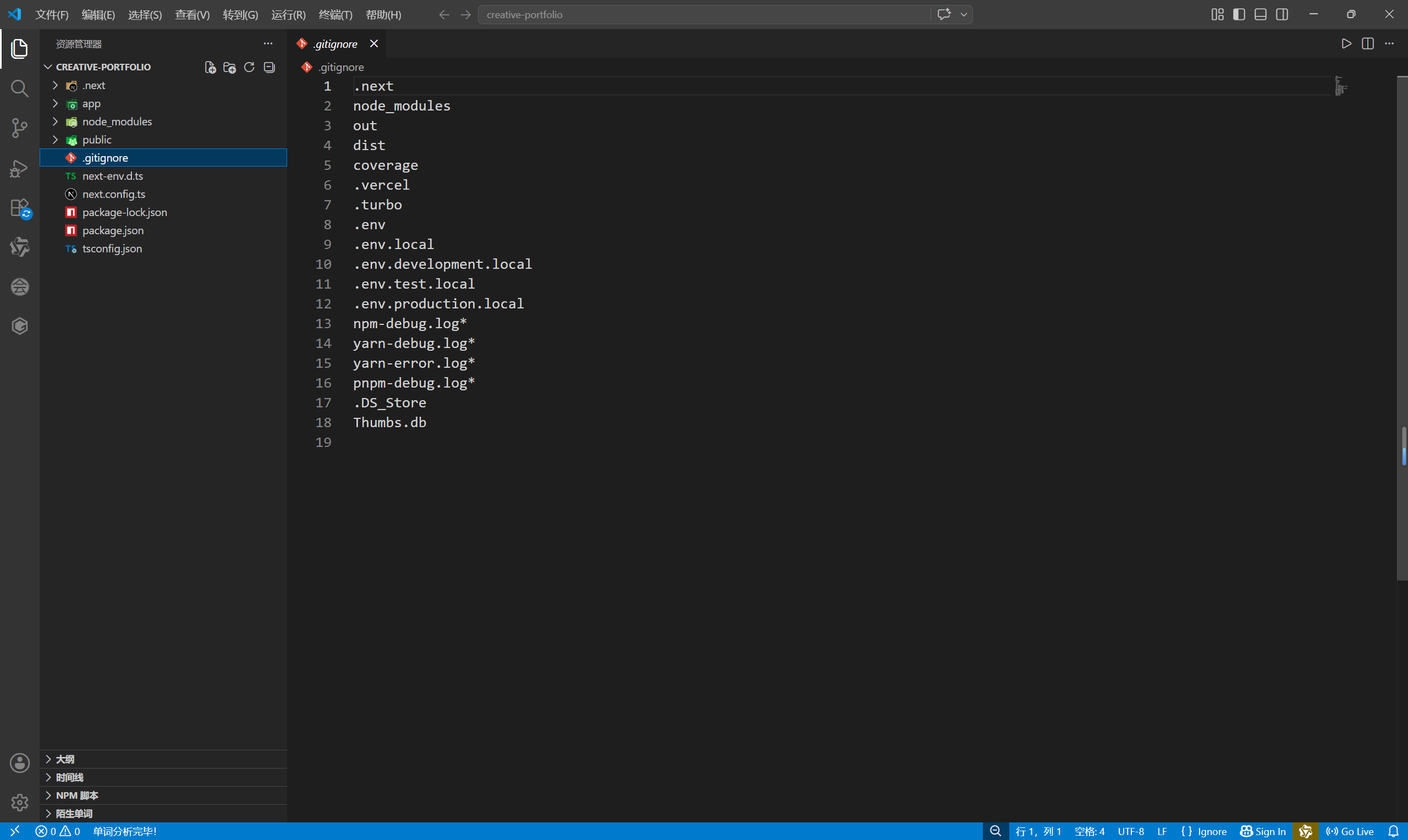1408x840 pixels.
Task: Select the .gitignore editor tab
Action: 336,43
